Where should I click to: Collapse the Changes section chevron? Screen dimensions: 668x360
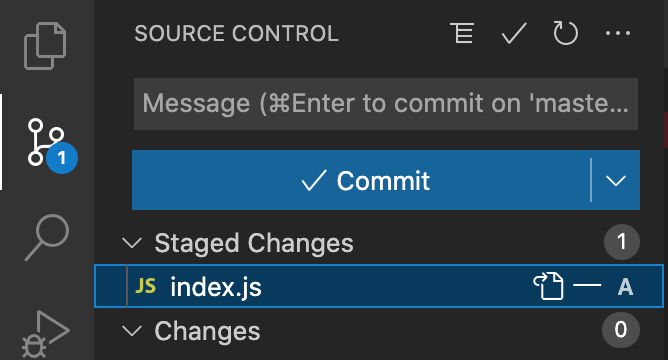(x=132, y=331)
